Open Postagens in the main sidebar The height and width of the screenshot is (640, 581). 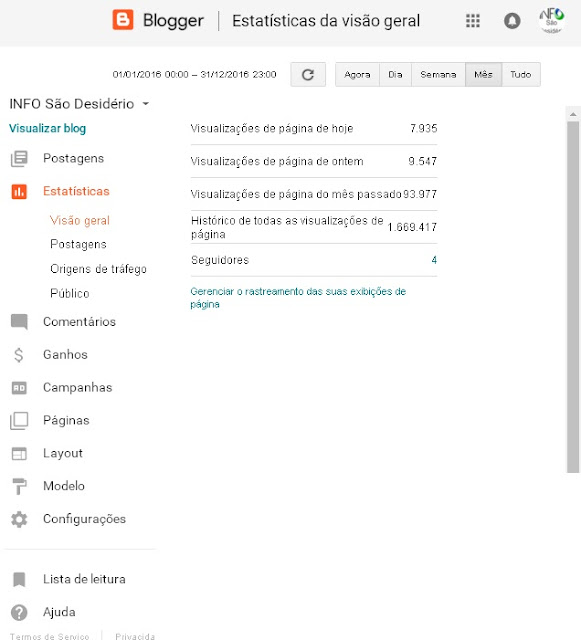pyautogui.click(x=73, y=158)
